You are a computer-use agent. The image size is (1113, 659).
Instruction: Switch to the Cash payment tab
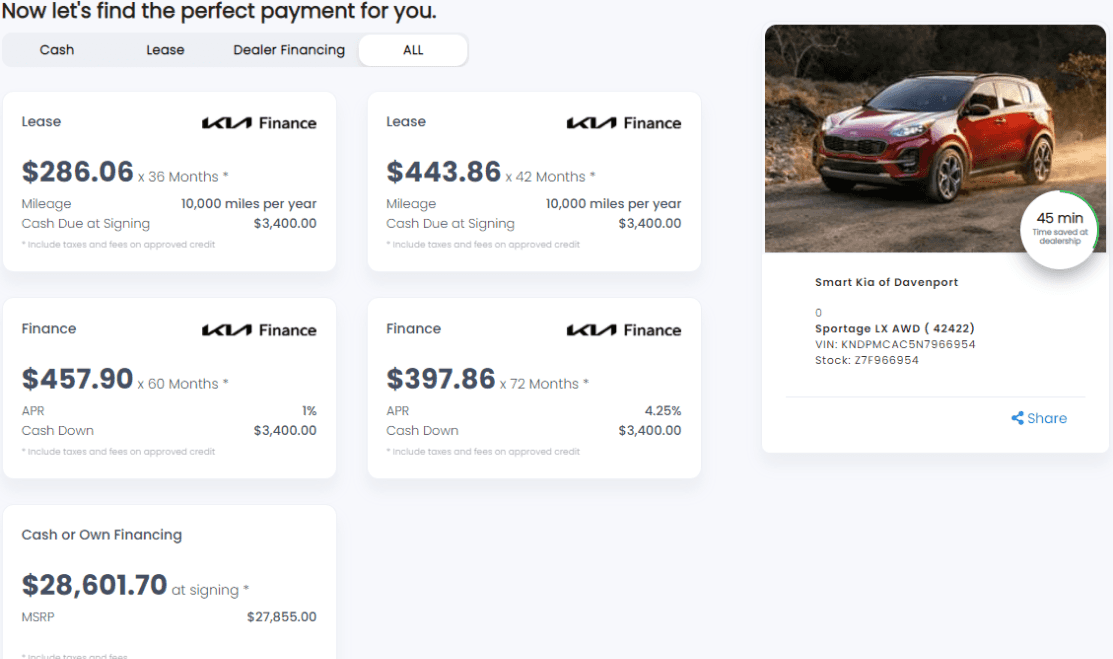(57, 50)
